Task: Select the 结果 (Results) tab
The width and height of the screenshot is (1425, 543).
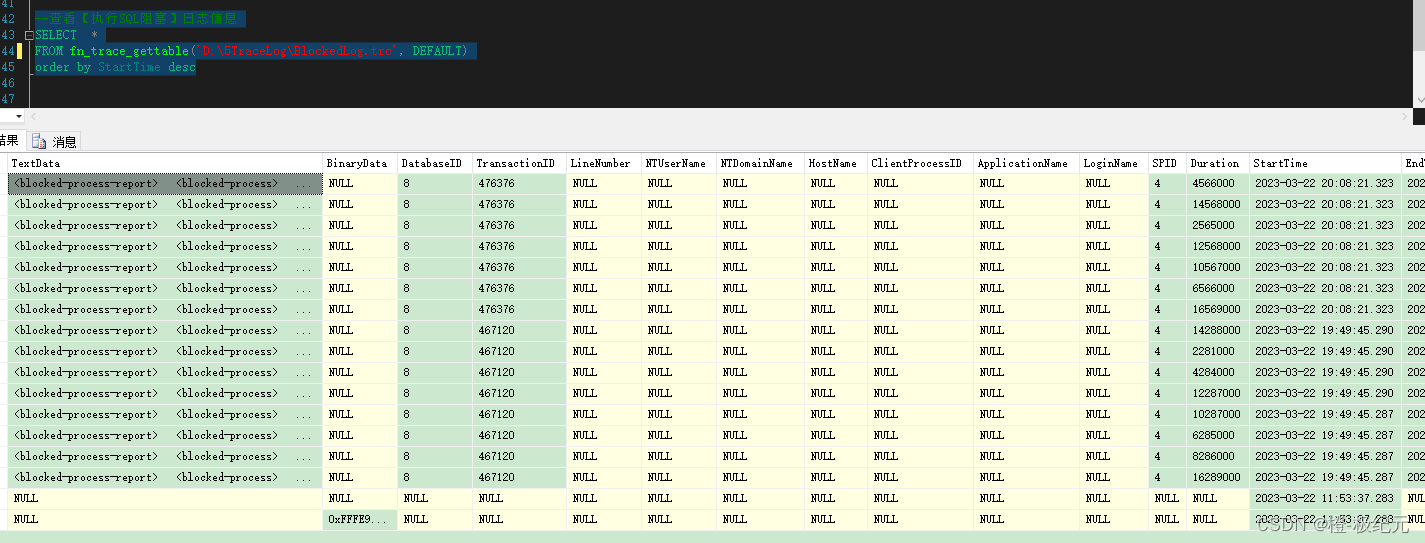Action: pos(9,141)
